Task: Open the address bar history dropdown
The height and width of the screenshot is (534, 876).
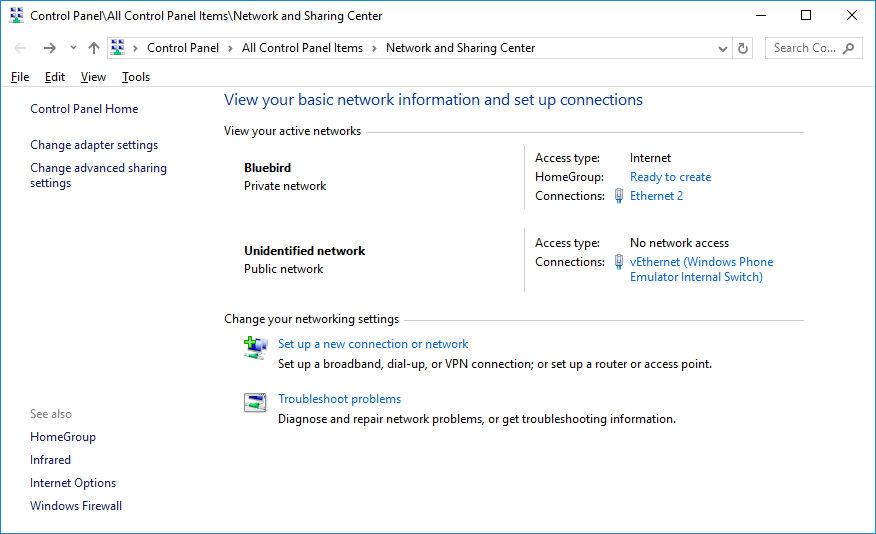Action: click(x=722, y=49)
